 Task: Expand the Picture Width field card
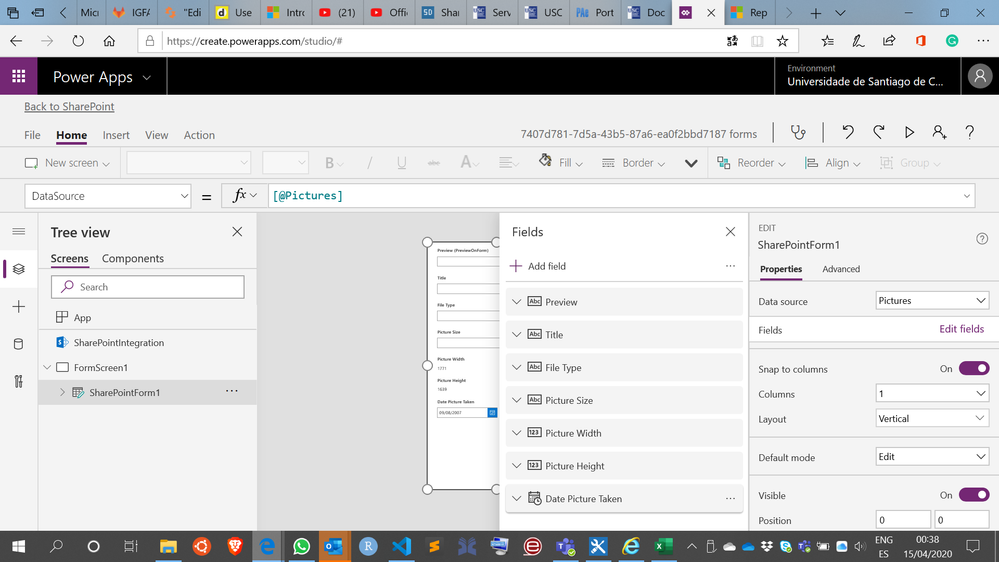[517, 433]
